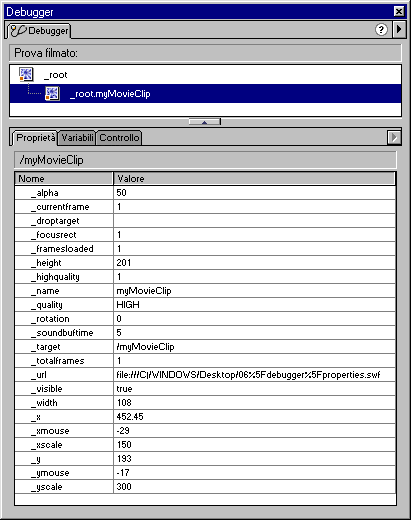Image resolution: width=411 pixels, height=520 pixels.
Task: Select the _framesloaded property name
Action: pos(62,249)
